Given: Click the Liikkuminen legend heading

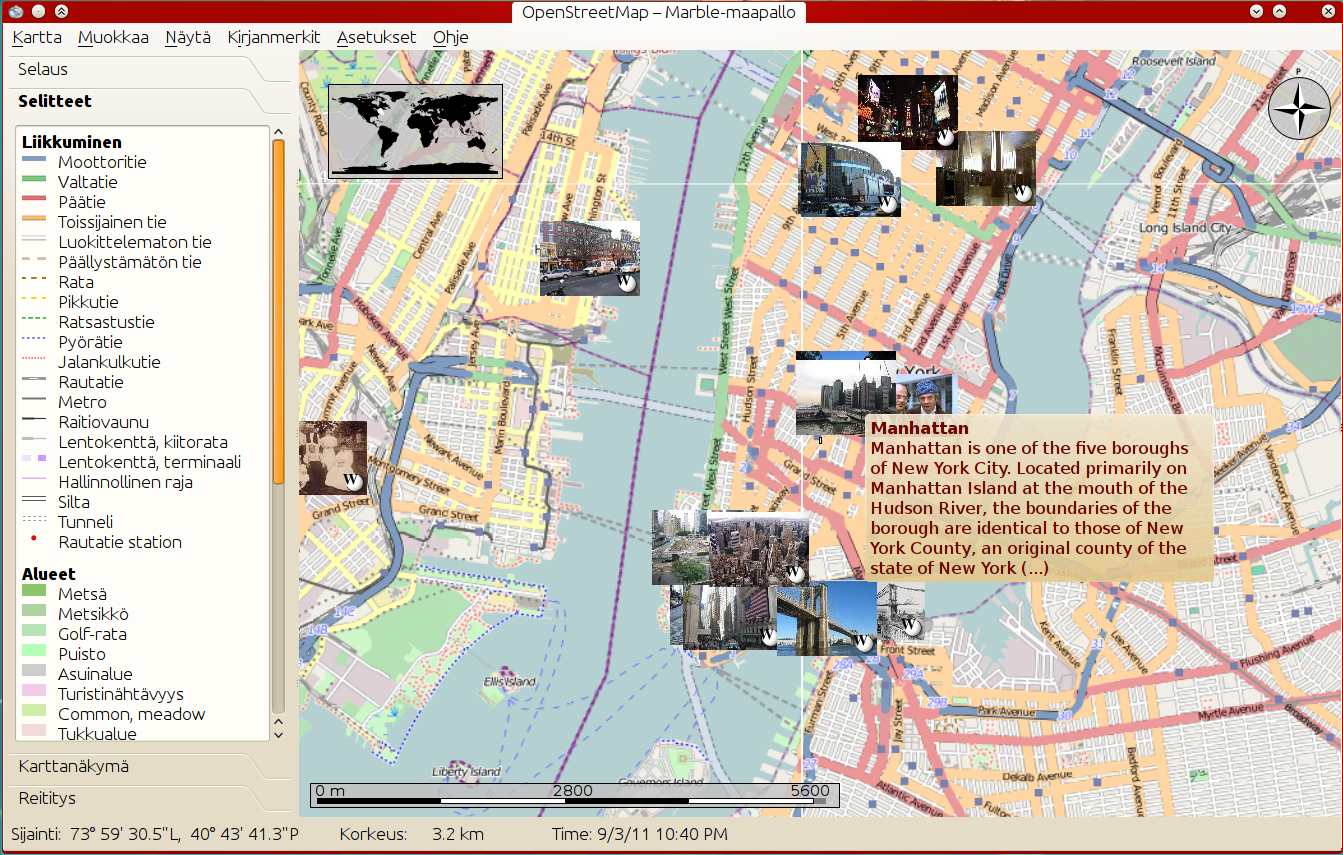Looking at the screenshot, I should click(72, 142).
